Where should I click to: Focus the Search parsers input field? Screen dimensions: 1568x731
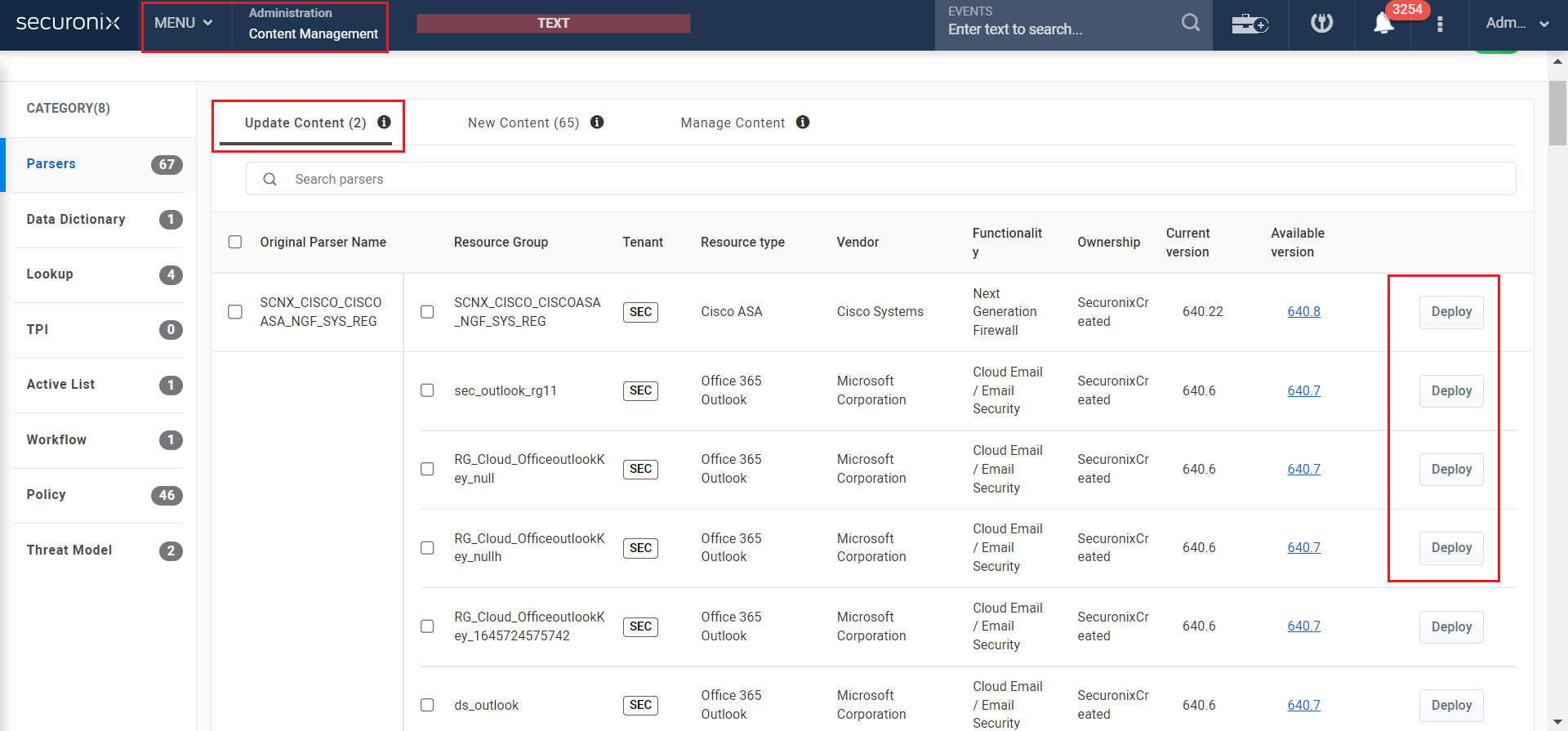click(x=880, y=179)
